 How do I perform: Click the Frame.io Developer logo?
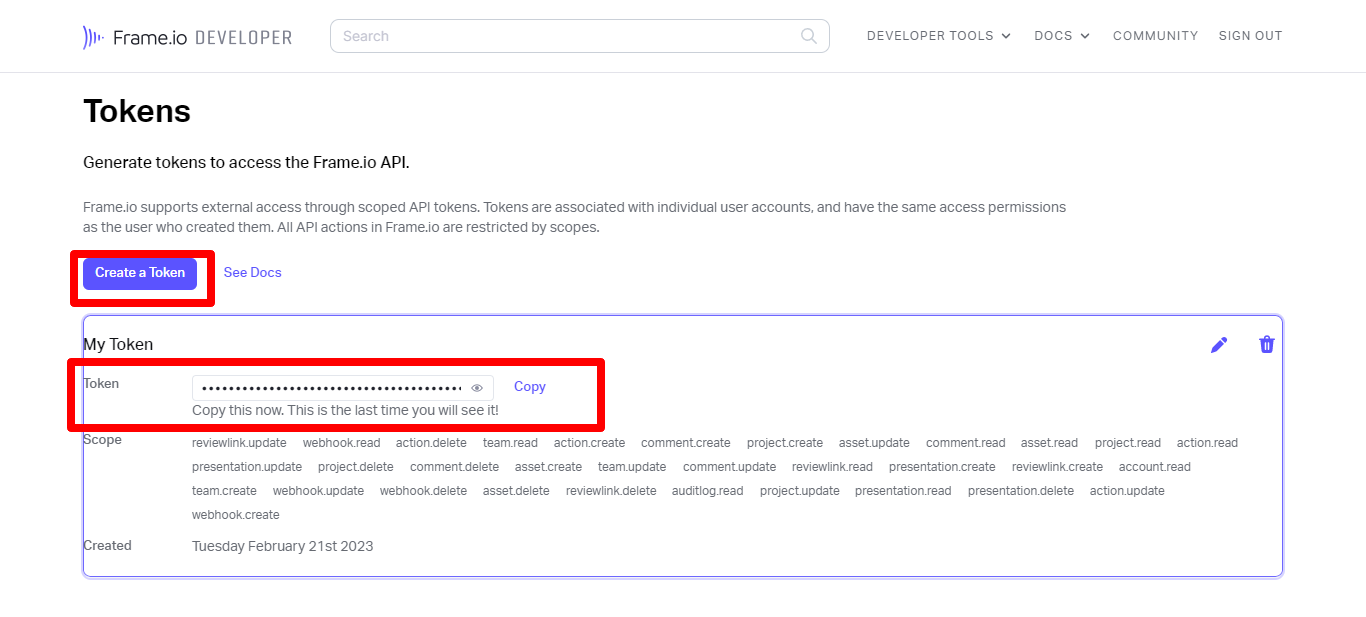[187, 37]
